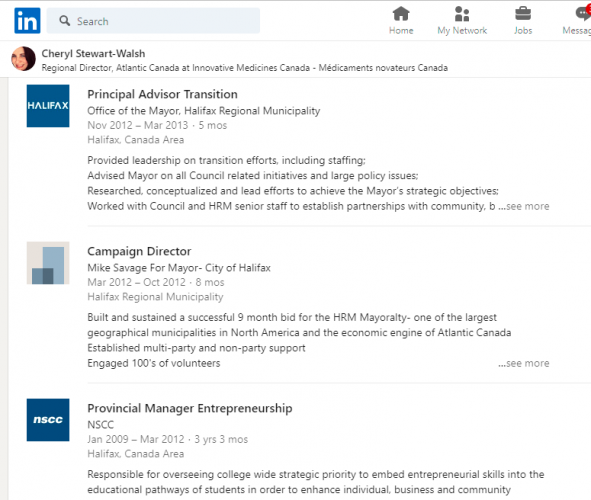Open Provincial Manager Entrepreneurship title
591x500 pixels.
tap(190, 408)
